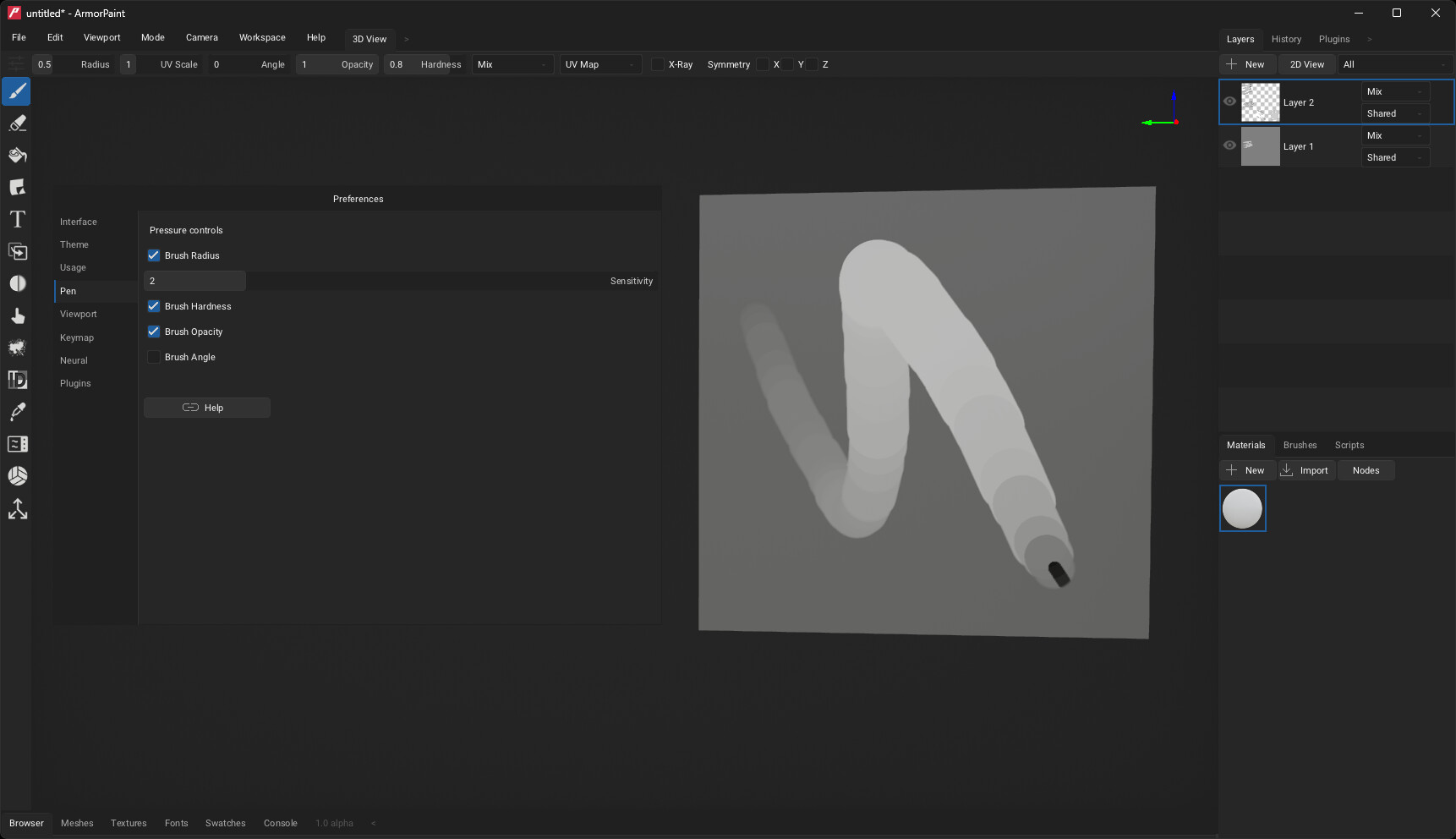This screenshot has height=839, width=1456.
Task: Enable Brush Angle pressure control
Action: coord(154,357)
